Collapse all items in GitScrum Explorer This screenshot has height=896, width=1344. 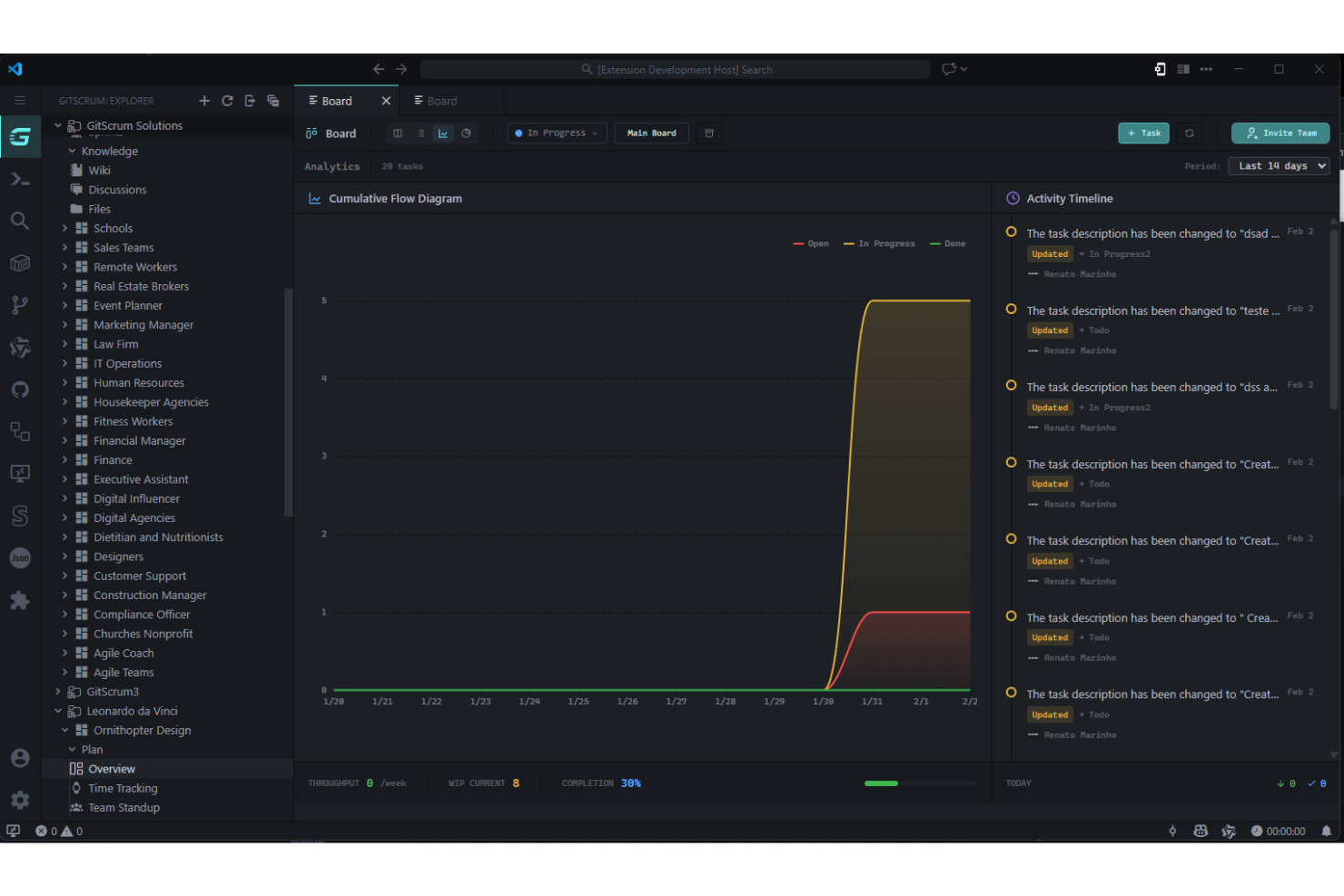(272, 101)
